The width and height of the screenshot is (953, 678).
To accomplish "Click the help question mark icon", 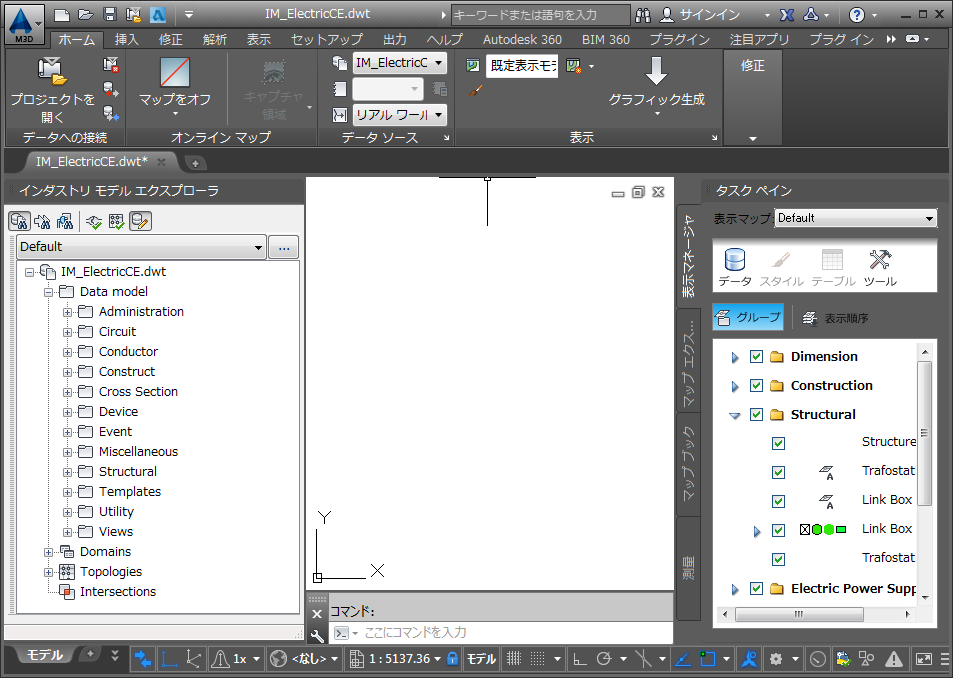I will [856, 15].
